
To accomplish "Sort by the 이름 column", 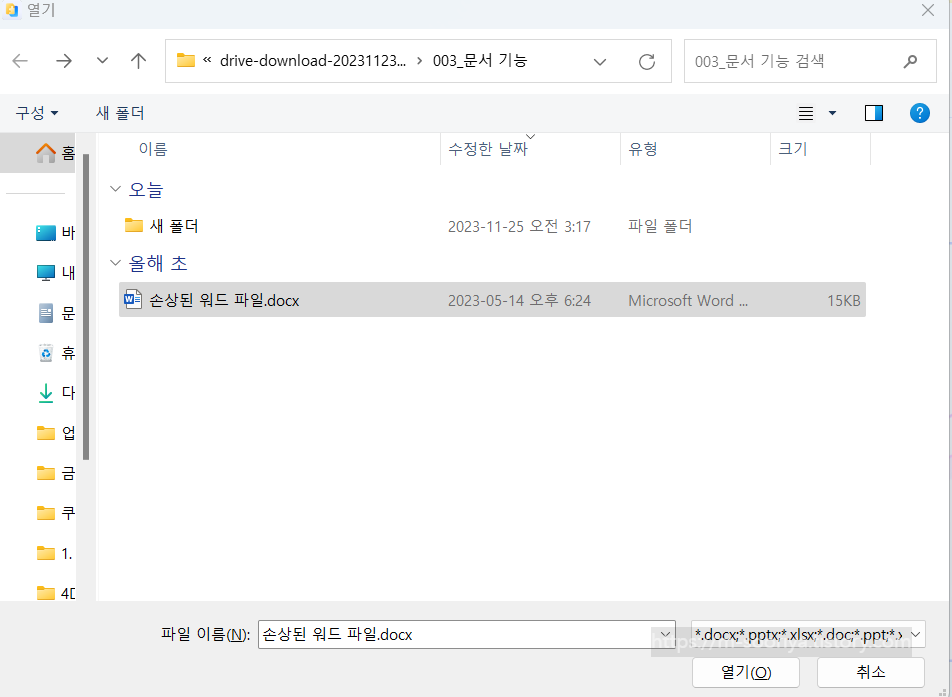I will (x=152, y=149).
